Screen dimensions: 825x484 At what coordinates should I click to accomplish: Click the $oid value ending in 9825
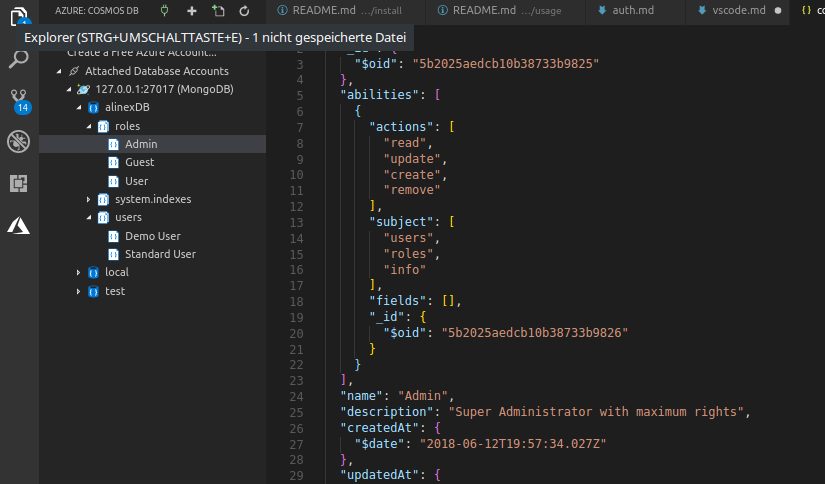506,64
